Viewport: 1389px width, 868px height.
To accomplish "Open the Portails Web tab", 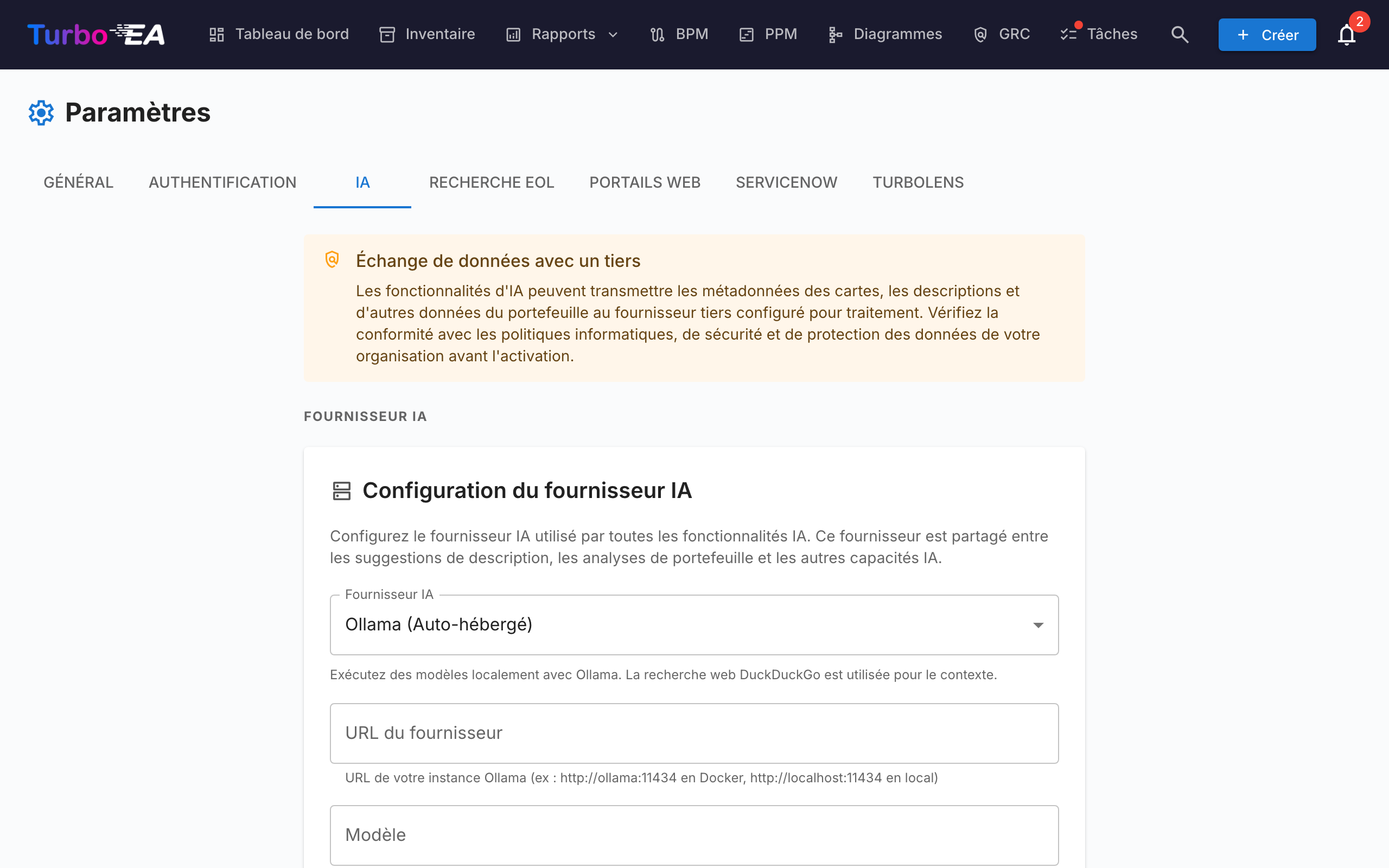I will pos(645,183).
